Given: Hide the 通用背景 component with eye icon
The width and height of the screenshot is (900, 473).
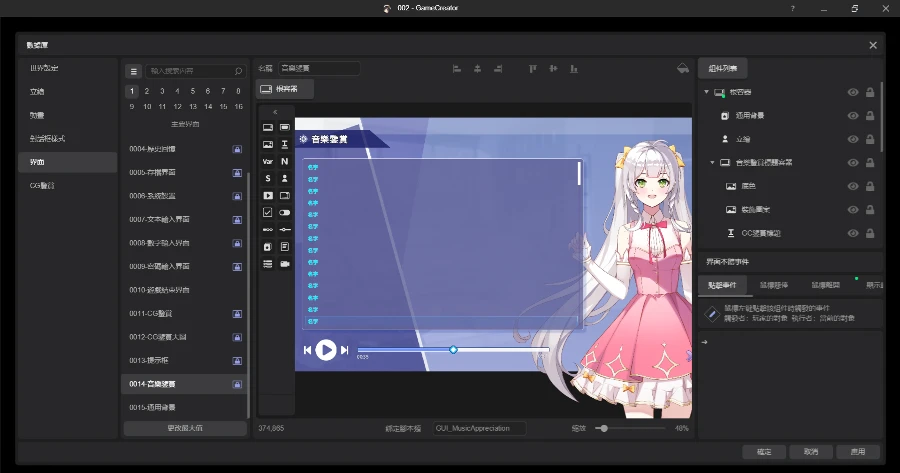Looking at the screenshot, I should pos(853,116).
